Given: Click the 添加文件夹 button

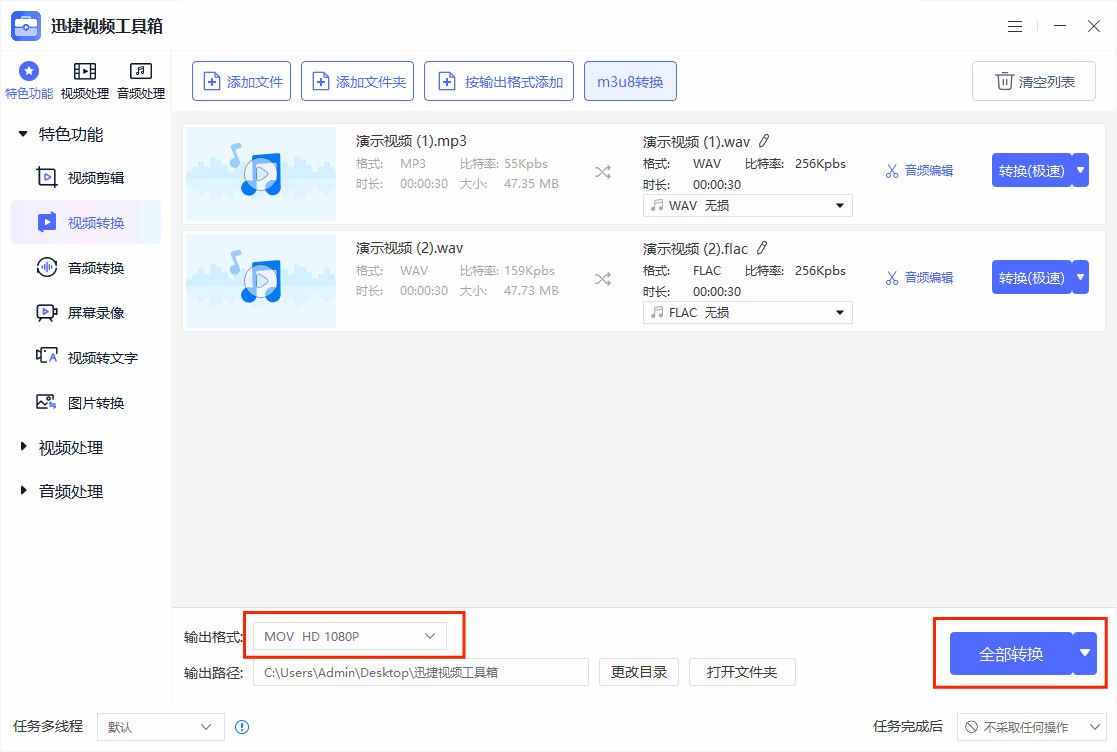Looking at the screenshot, I should pyautogui.click(x=356, y=81).
